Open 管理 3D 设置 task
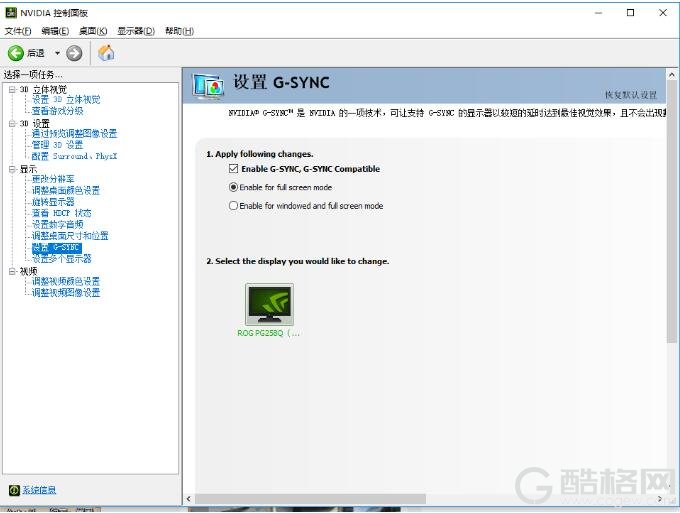 (57, 145)
